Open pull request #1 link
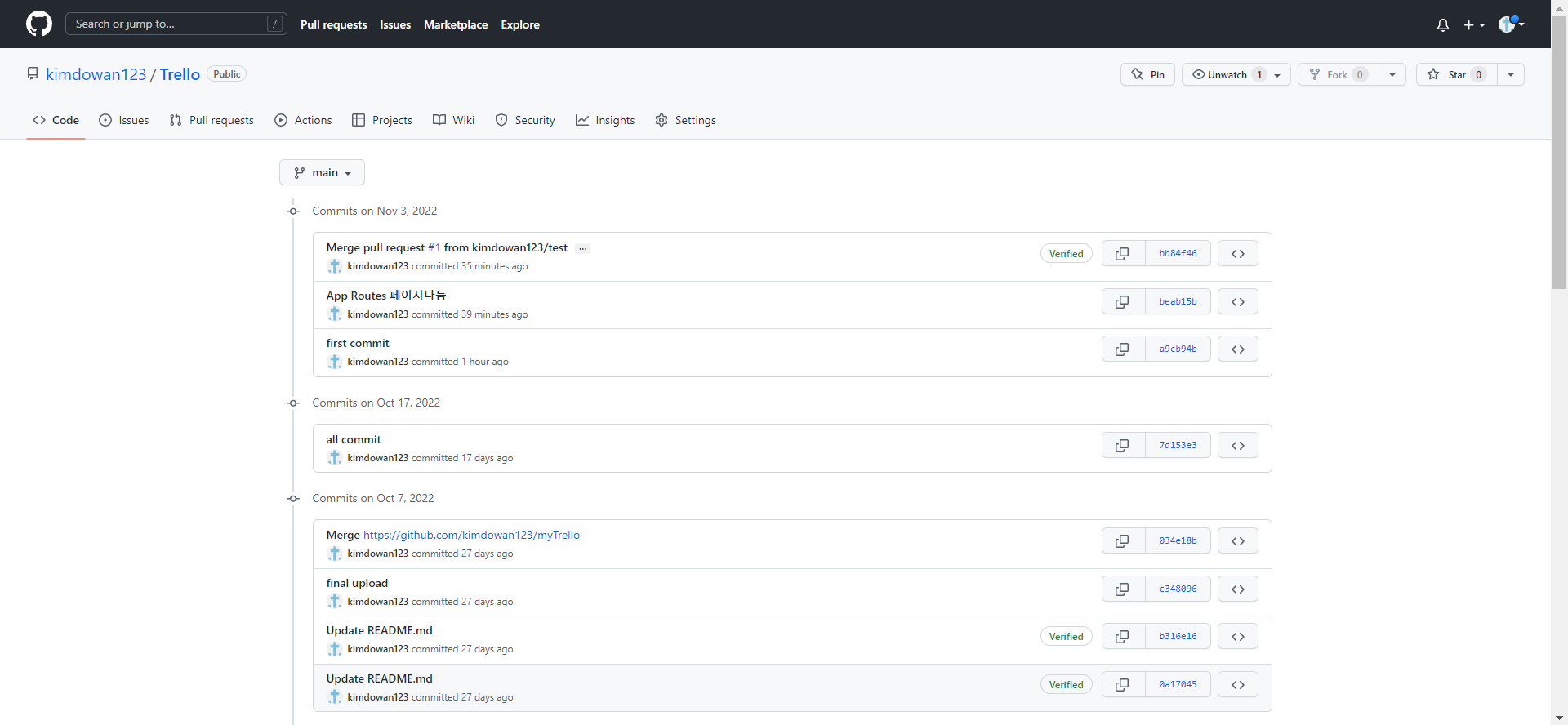 (x=434, y=247)
